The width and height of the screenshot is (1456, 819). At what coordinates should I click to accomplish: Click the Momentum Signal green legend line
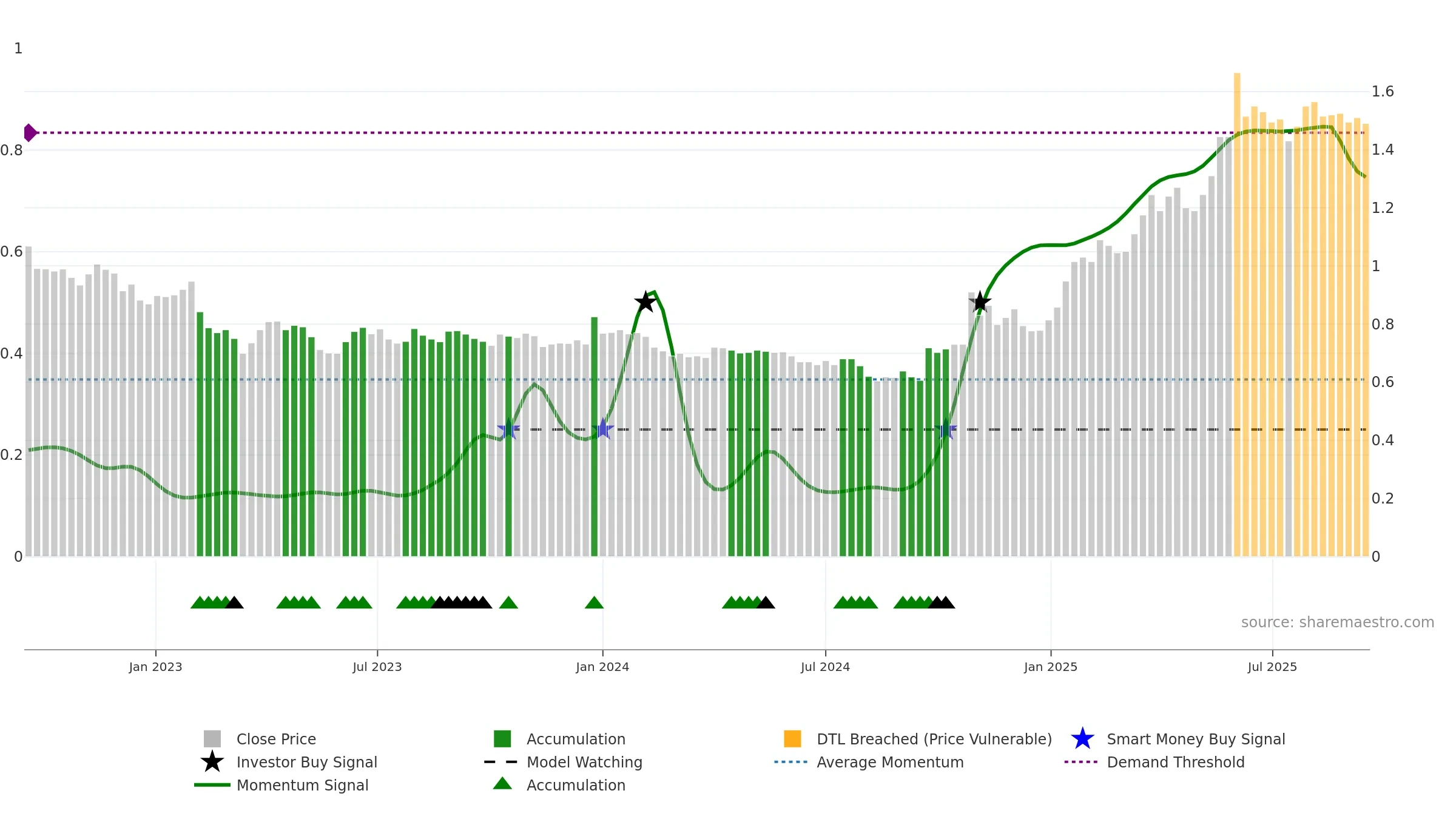click(212, 785)
